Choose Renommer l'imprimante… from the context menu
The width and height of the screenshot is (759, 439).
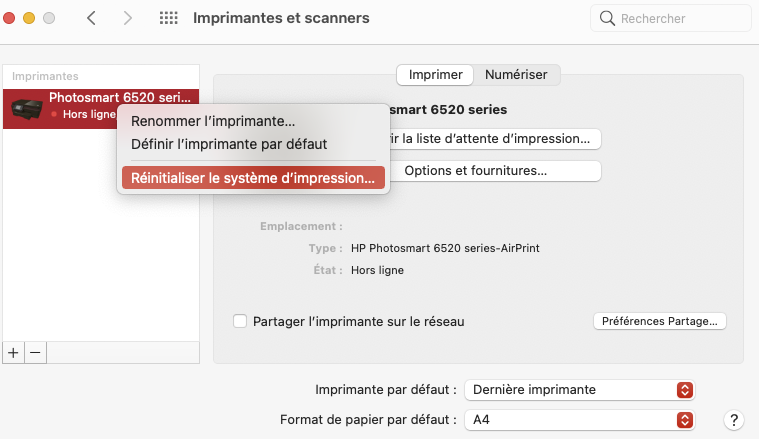click(213, 121)
